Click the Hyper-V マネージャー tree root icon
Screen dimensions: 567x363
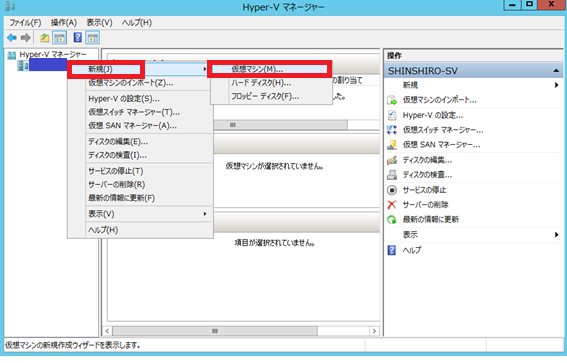pyautogui.click(x=12, y=55)
